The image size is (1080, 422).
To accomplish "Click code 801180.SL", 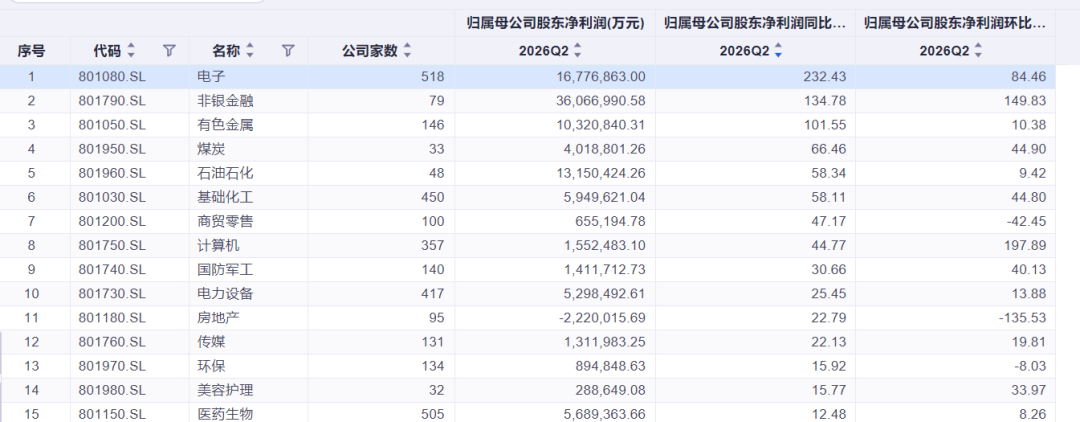I will pyautogui.click(x=112, y=318).
